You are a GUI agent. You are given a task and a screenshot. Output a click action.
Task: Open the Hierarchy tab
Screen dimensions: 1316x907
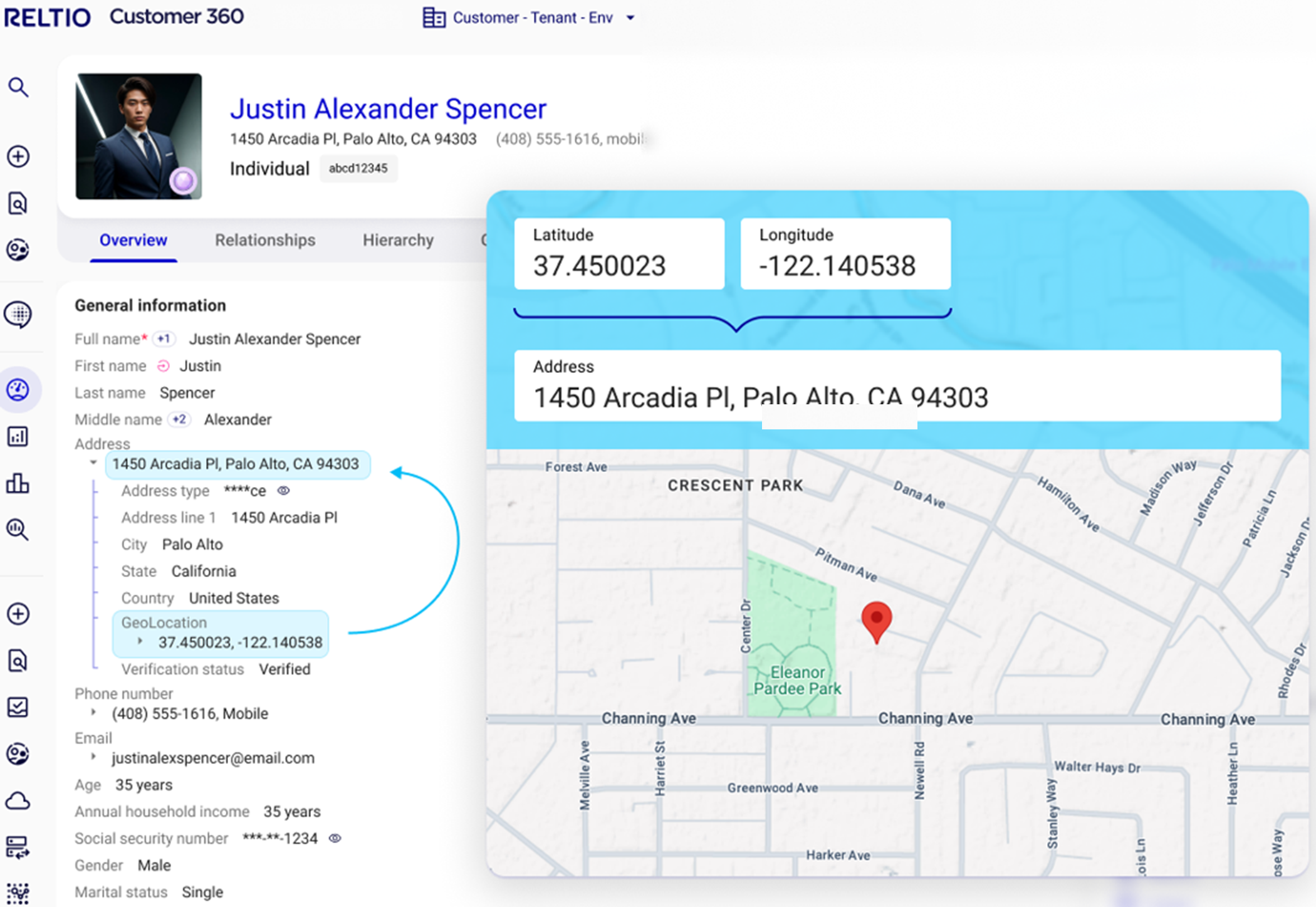coord(398,240)
